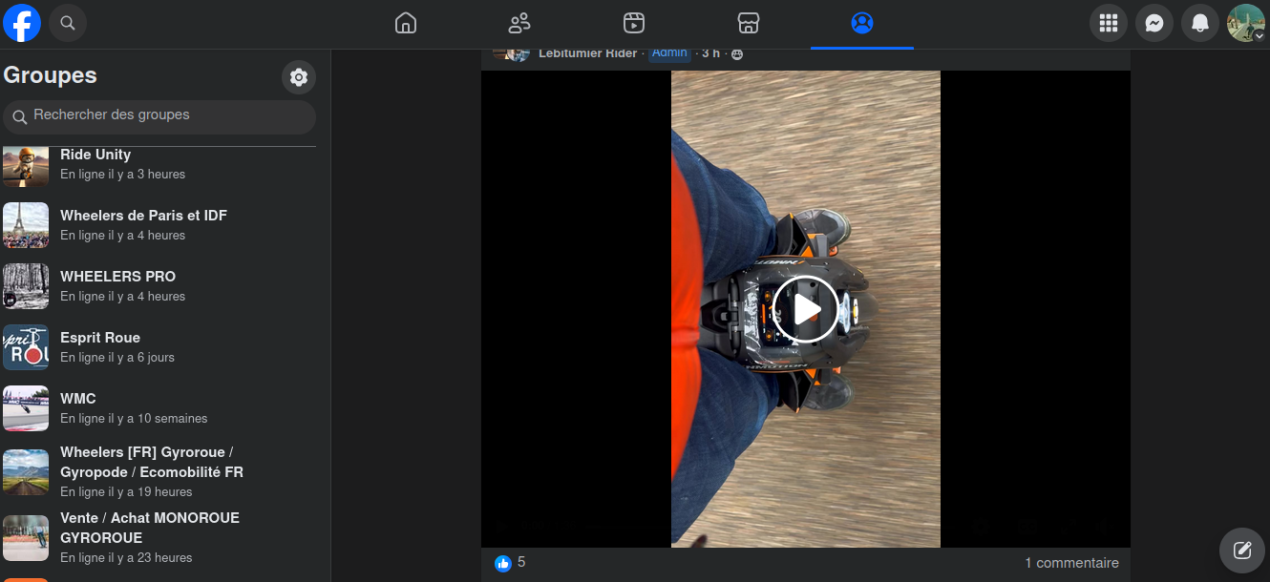This screenshot has width=1270, height=582.
Task: Open the Friends tab
Action: (x=519, y=23)
